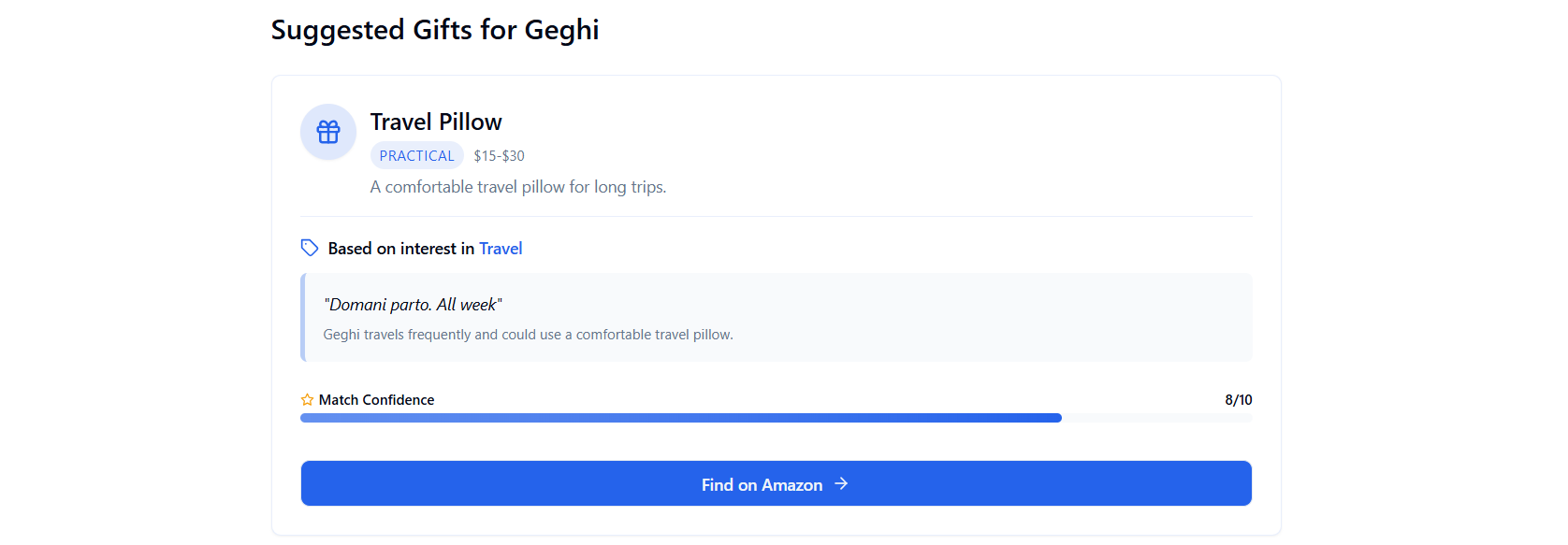Click the blue left border of quote
Screen dimensions: 1568x545
[x=303, y=317]
